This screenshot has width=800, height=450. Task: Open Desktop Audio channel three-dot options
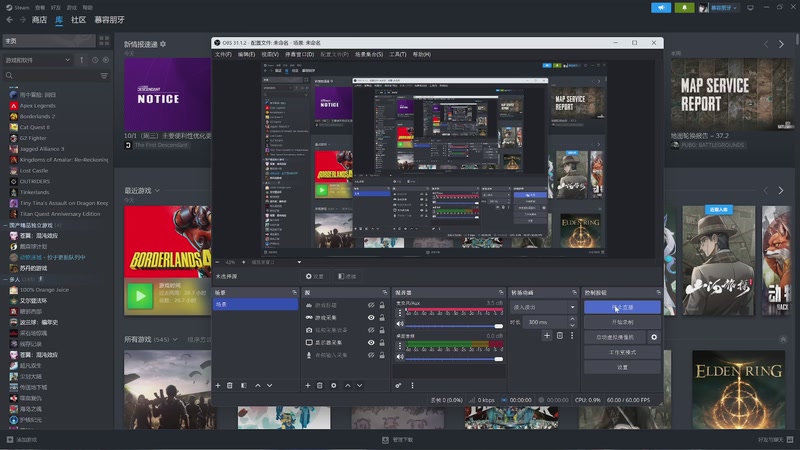point(399,345)
